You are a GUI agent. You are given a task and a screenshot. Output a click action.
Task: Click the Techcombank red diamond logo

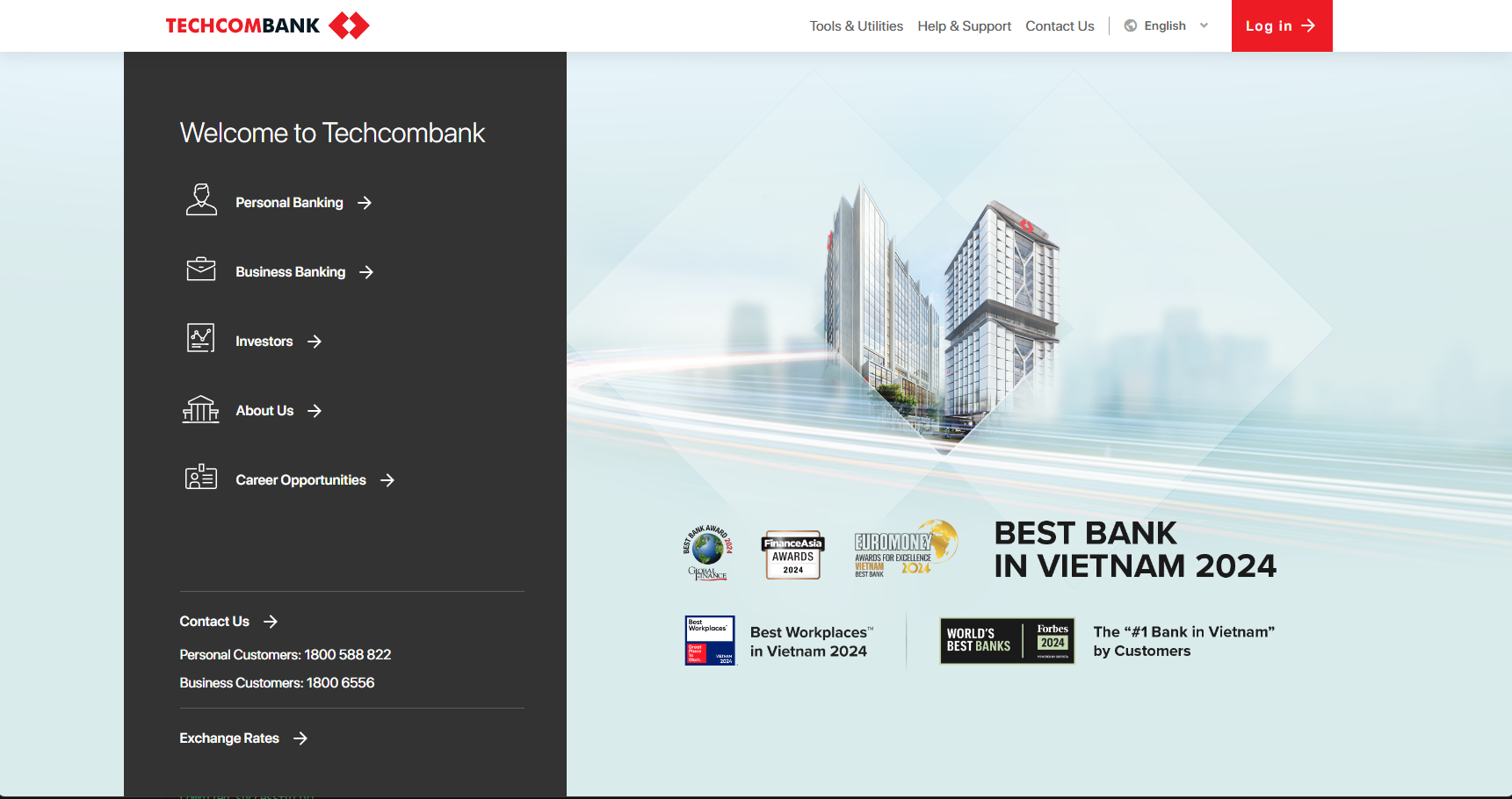click(x=349, y=25)
